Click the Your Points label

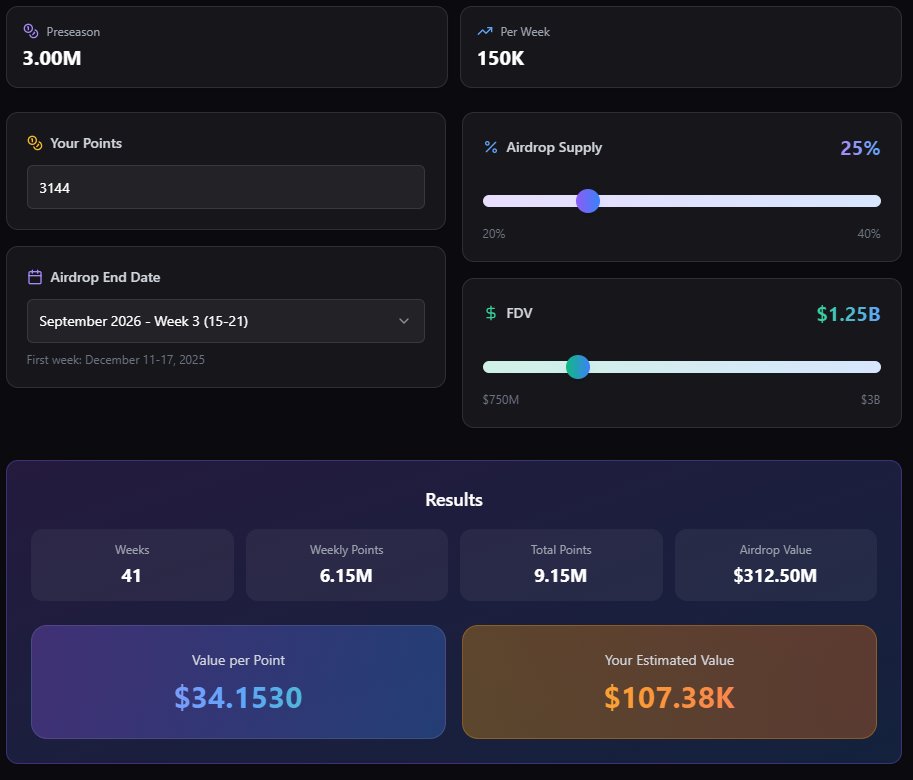(x=86, y=143)
